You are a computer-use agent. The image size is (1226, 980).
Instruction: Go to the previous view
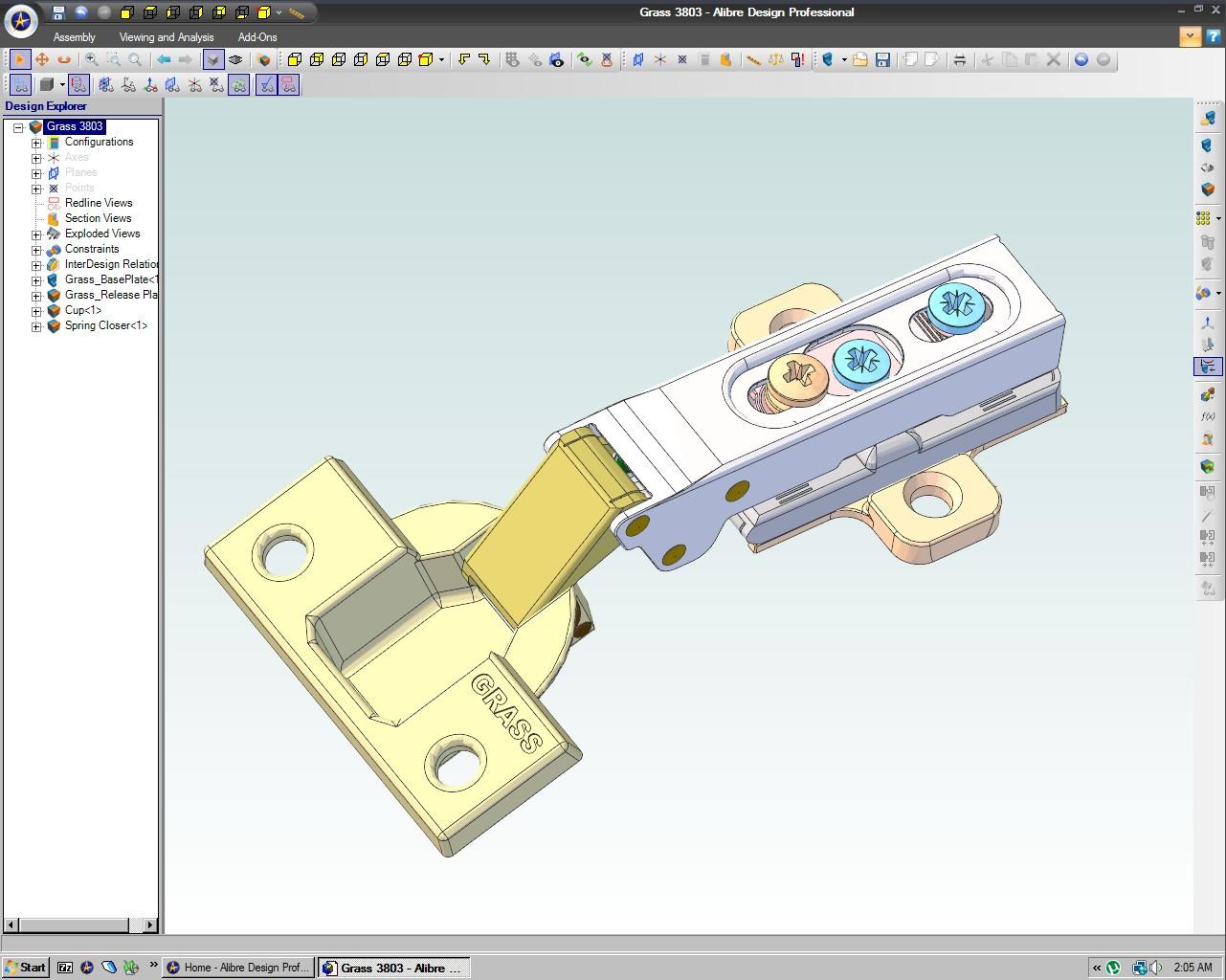click(x=164, y=59)
